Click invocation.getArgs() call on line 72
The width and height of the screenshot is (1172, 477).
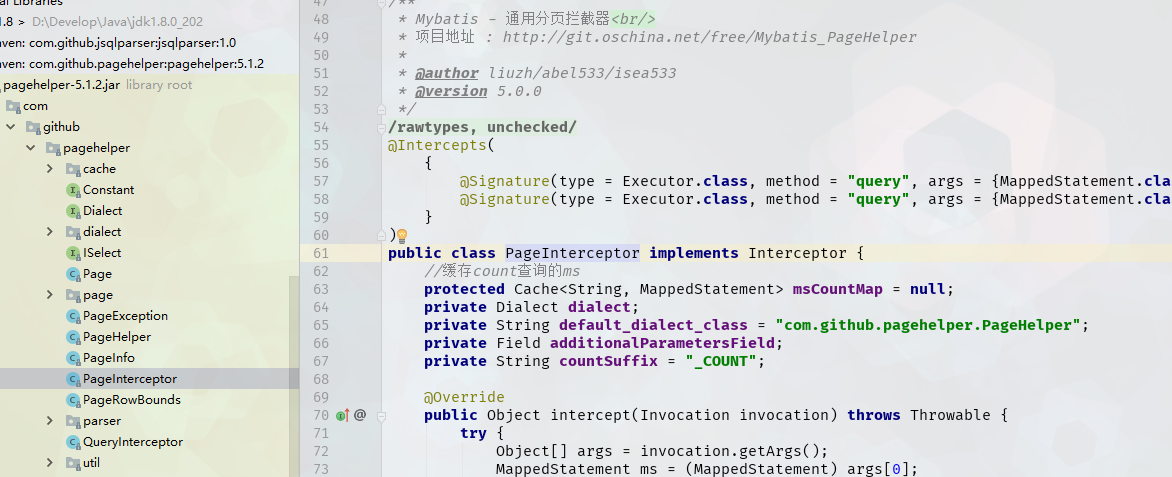click(730, 451)
